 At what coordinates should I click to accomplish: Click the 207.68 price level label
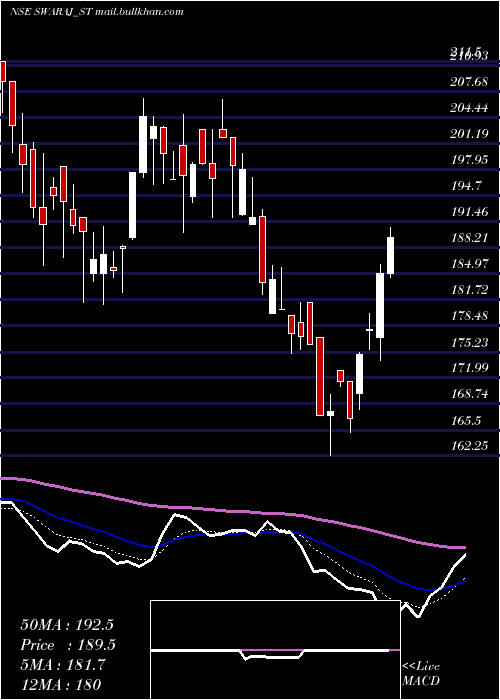[469, 82]
